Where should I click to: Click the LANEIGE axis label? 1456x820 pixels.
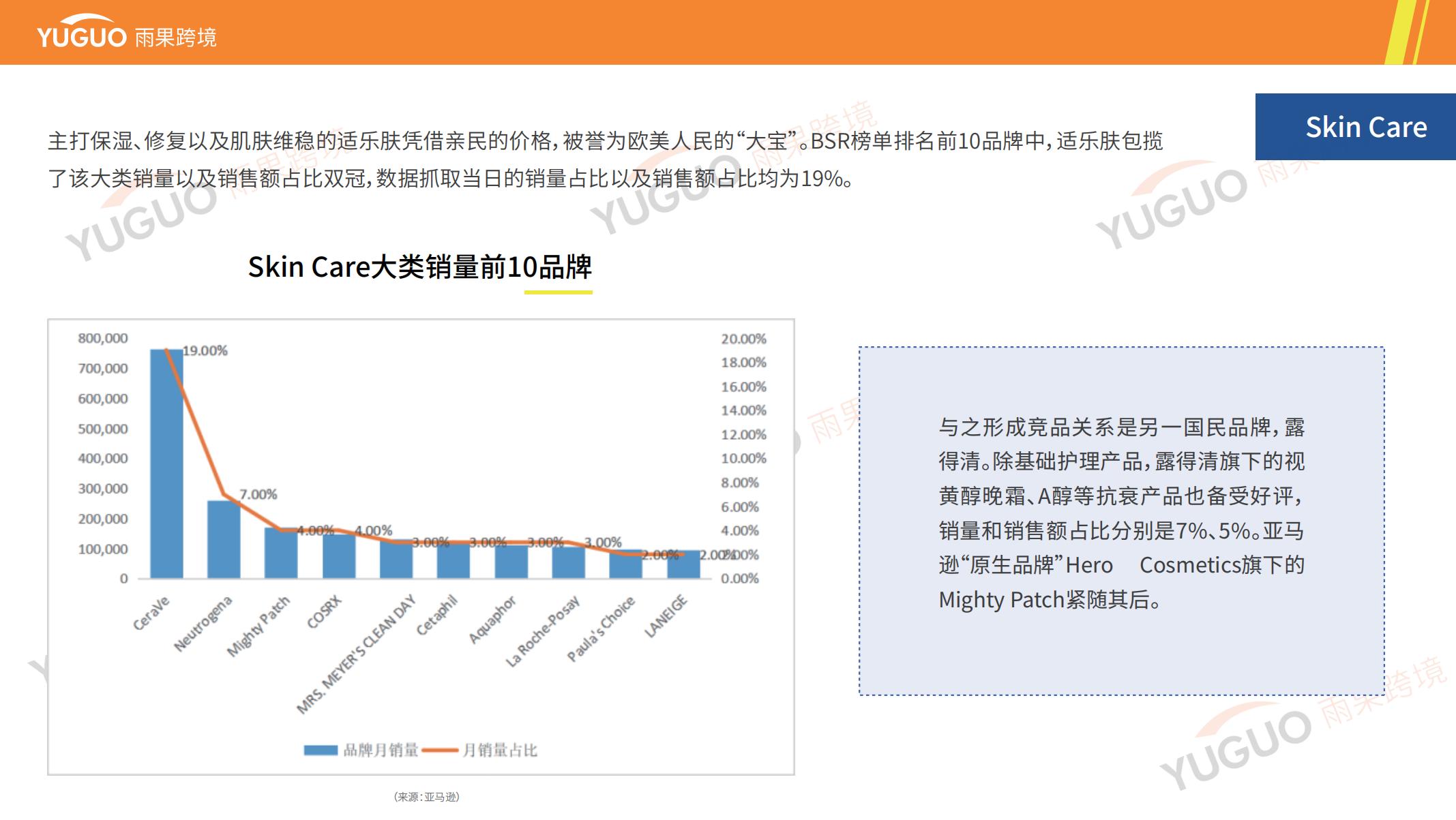666,616
